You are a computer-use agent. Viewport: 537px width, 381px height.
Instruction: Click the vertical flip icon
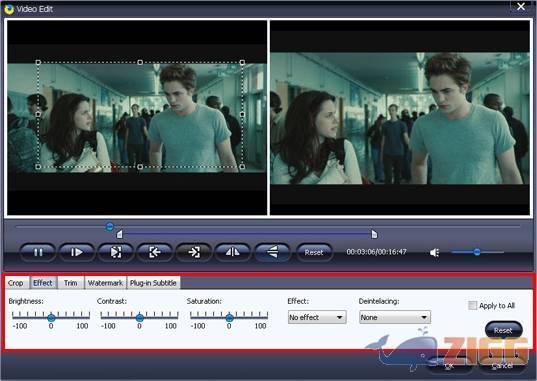tap(273, 253)
